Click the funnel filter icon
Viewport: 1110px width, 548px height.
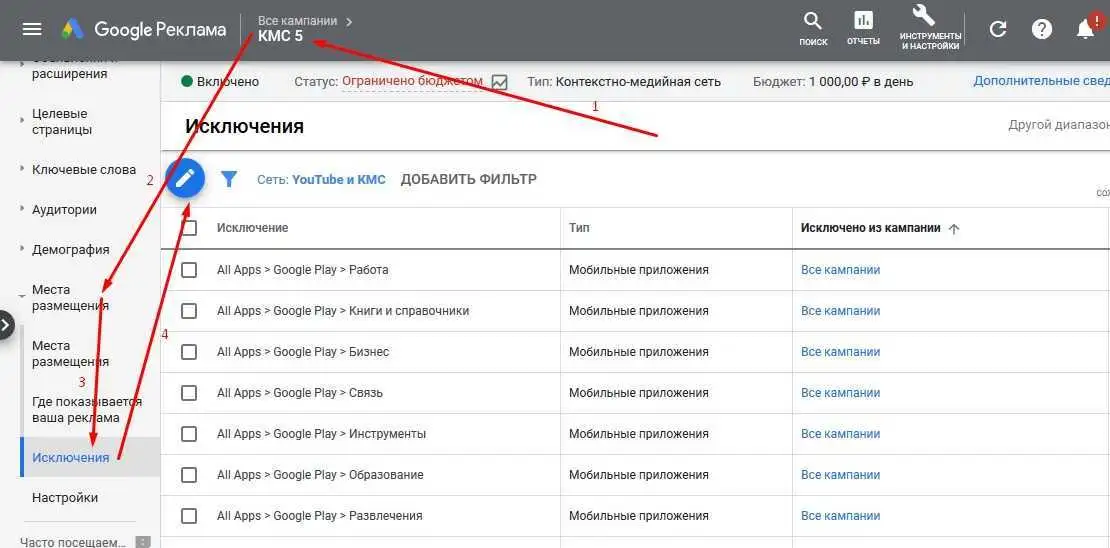[229, 179]
